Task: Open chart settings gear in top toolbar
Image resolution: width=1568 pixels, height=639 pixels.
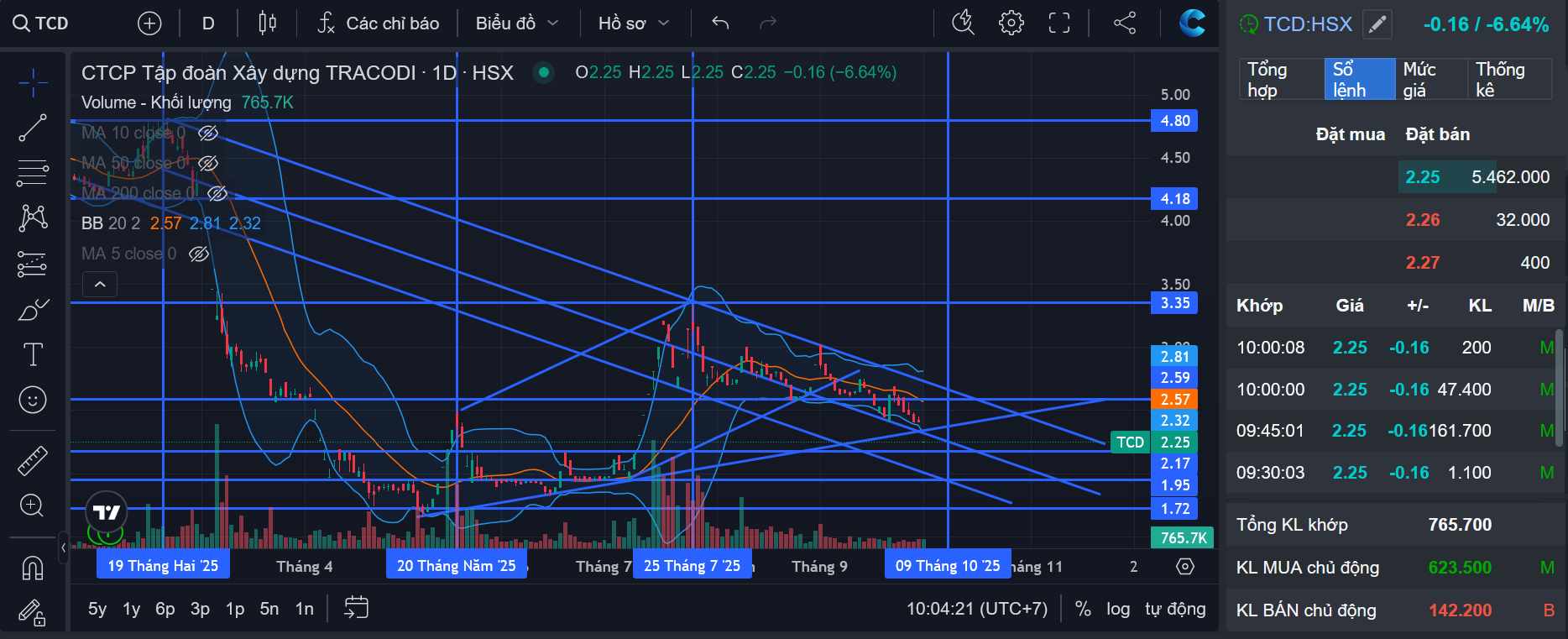Action: (x=1011, y=24)
